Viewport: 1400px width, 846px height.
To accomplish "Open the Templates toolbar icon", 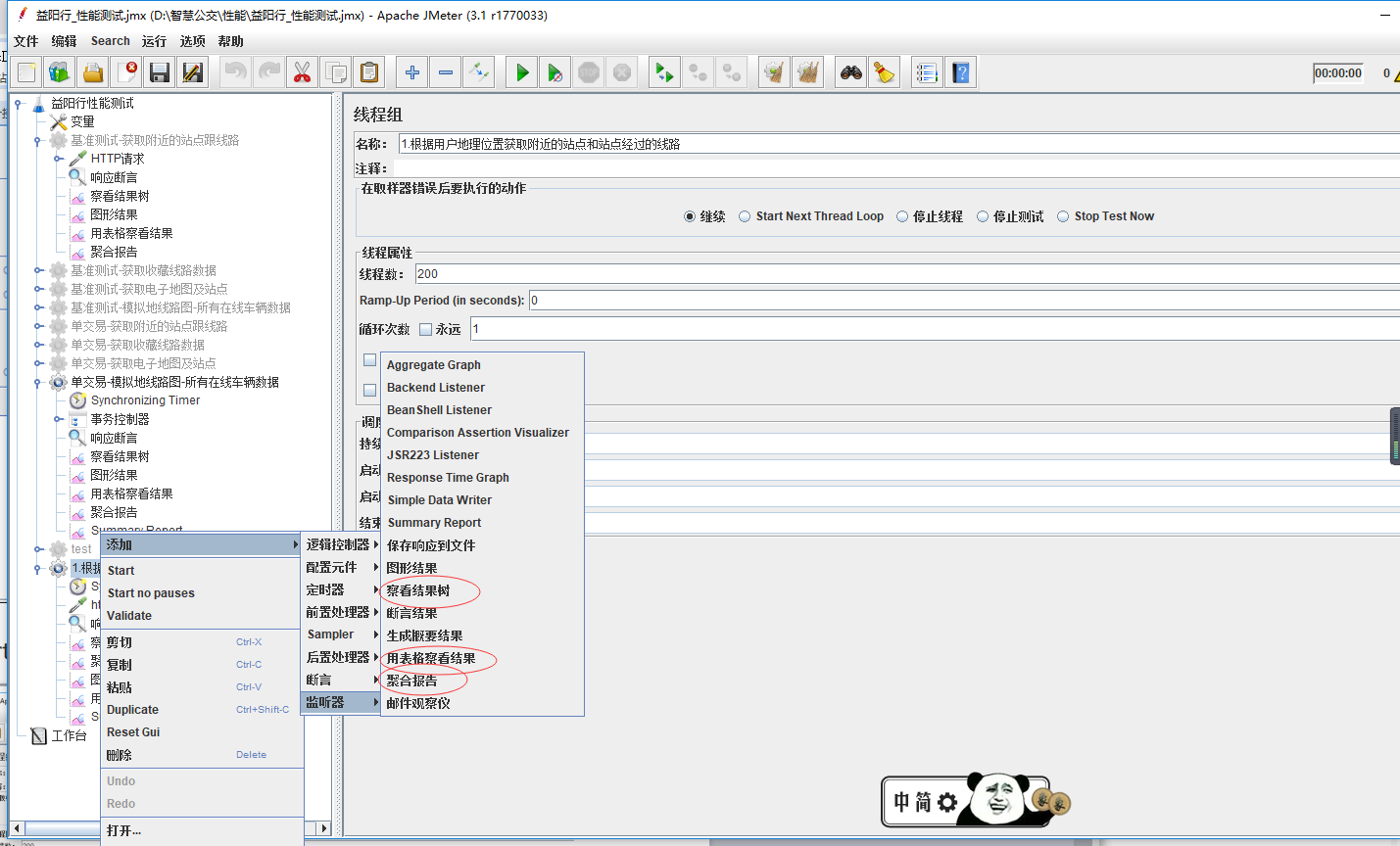I will coord(60,72).
